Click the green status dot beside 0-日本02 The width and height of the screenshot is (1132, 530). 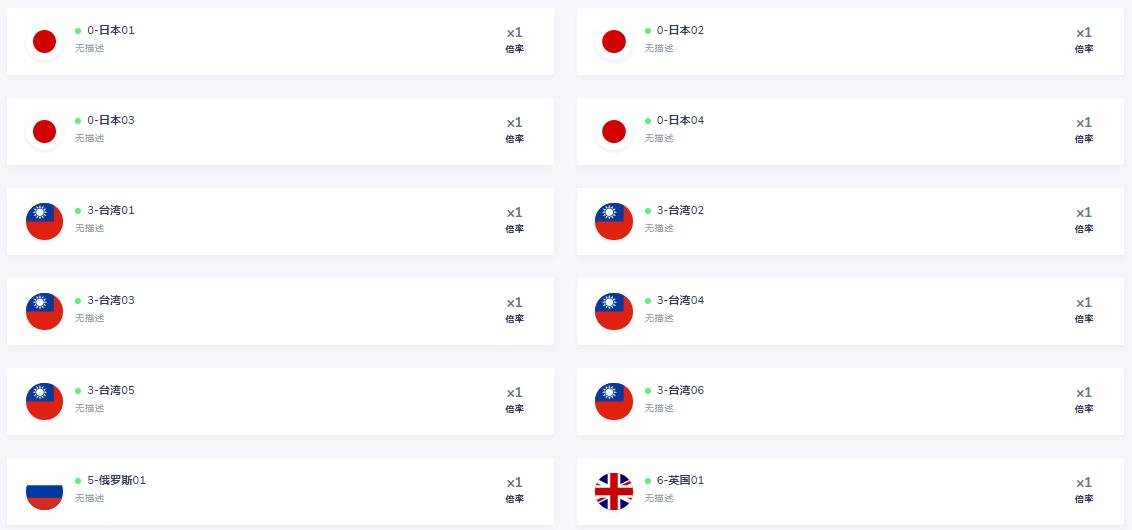tap(648, 31)
